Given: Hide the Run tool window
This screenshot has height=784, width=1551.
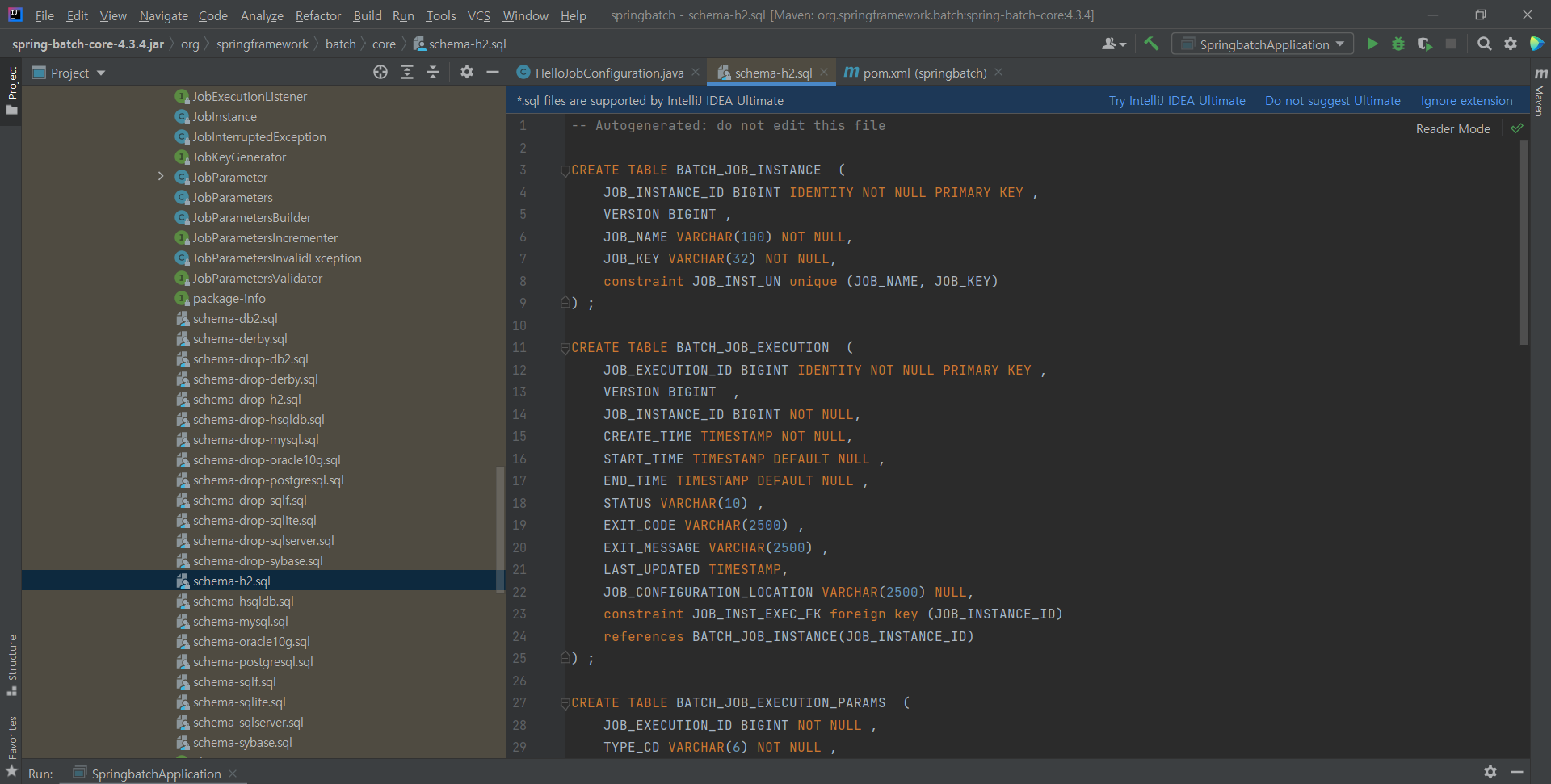Looking at the screenshot, I should (1517, 773).
